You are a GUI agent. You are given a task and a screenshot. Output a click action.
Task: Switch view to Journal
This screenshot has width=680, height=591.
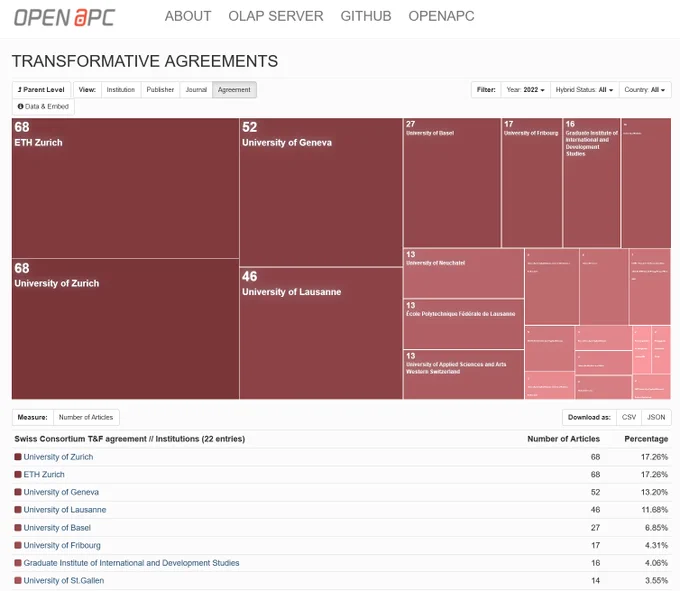click(196, 90)
